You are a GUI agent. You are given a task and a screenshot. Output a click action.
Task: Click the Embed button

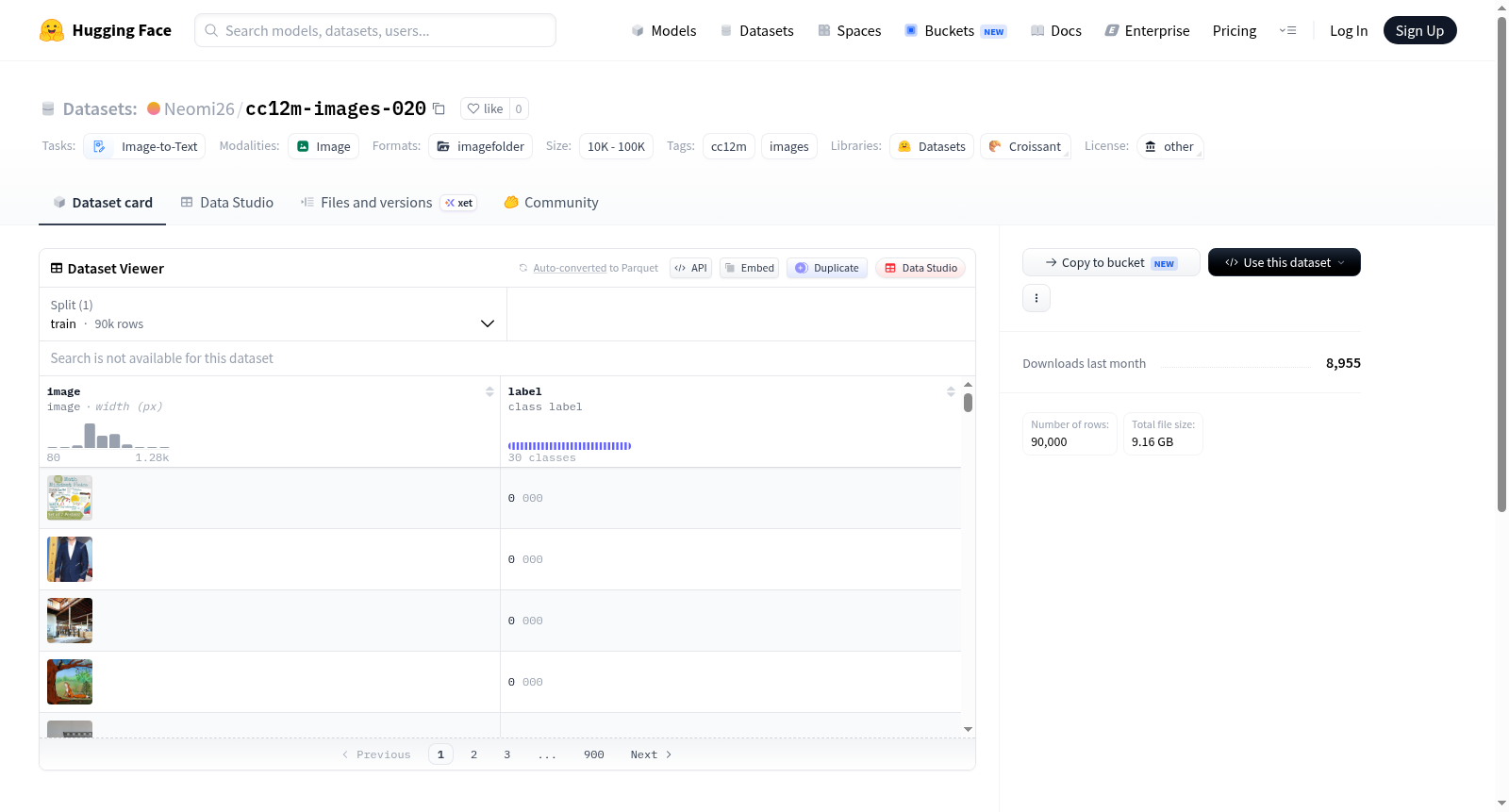(749, 268)
